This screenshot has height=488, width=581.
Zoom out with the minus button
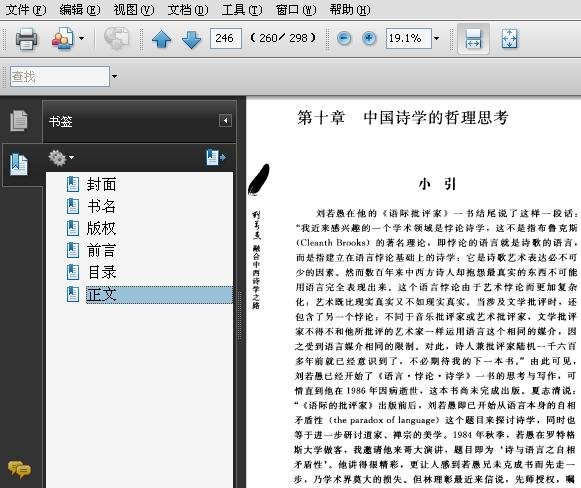tap(344, 38)
